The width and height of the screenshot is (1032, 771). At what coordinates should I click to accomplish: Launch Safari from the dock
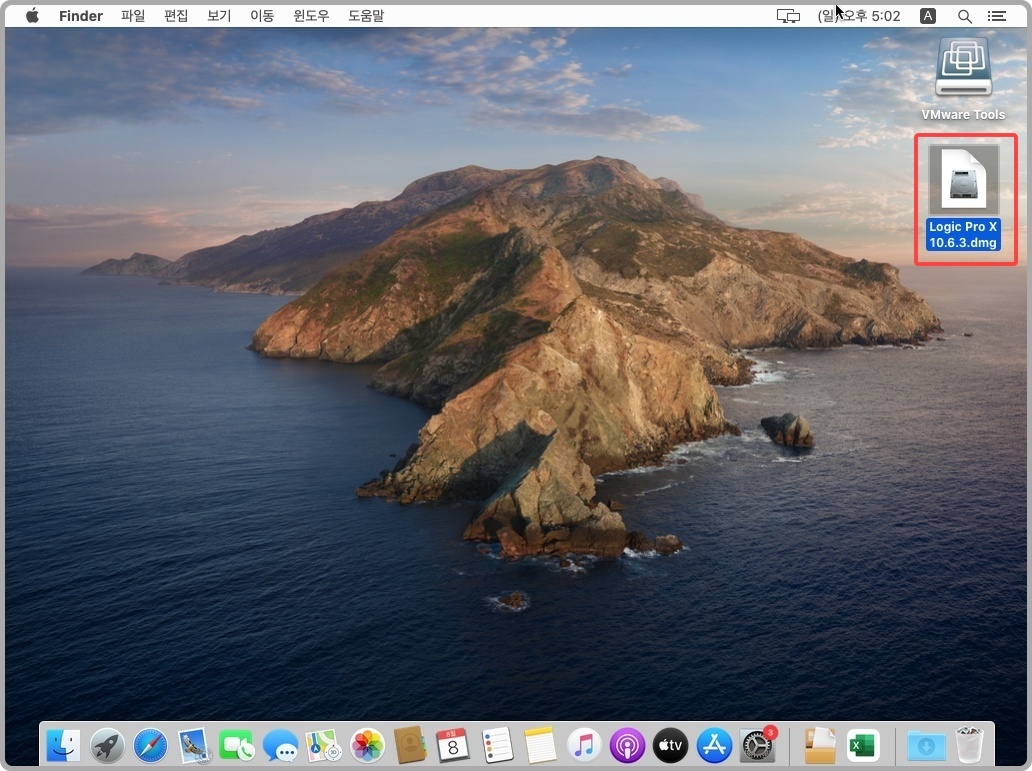pyautogui.click(x=150, y=746)
